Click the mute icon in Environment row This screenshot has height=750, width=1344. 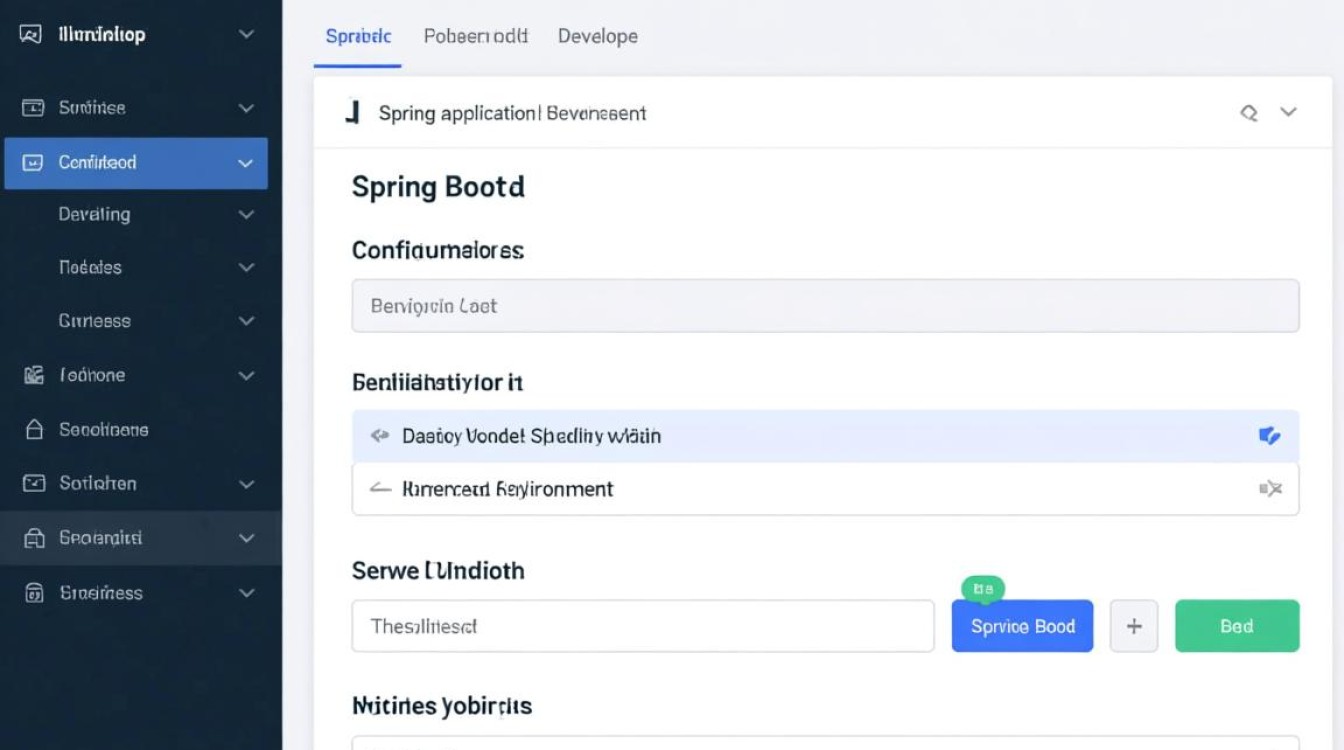[1270, 489]
